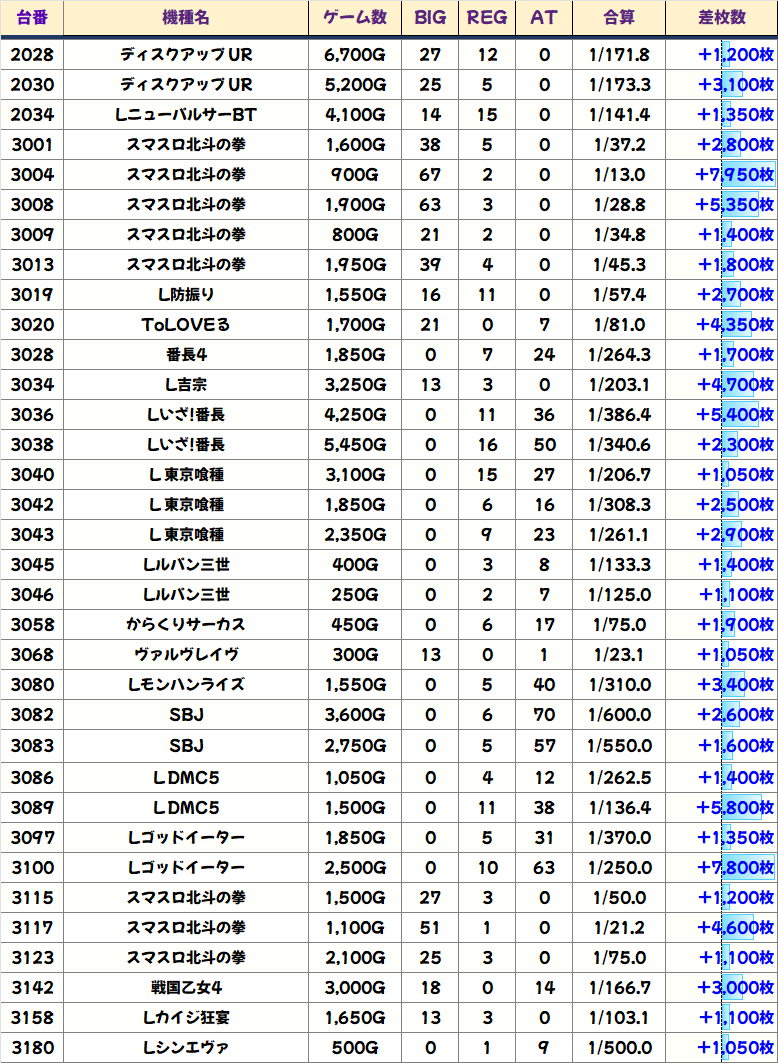The image size is (778, 1063).
Task: Click the +7,800枚 difference bar
Action: (748, 867)
